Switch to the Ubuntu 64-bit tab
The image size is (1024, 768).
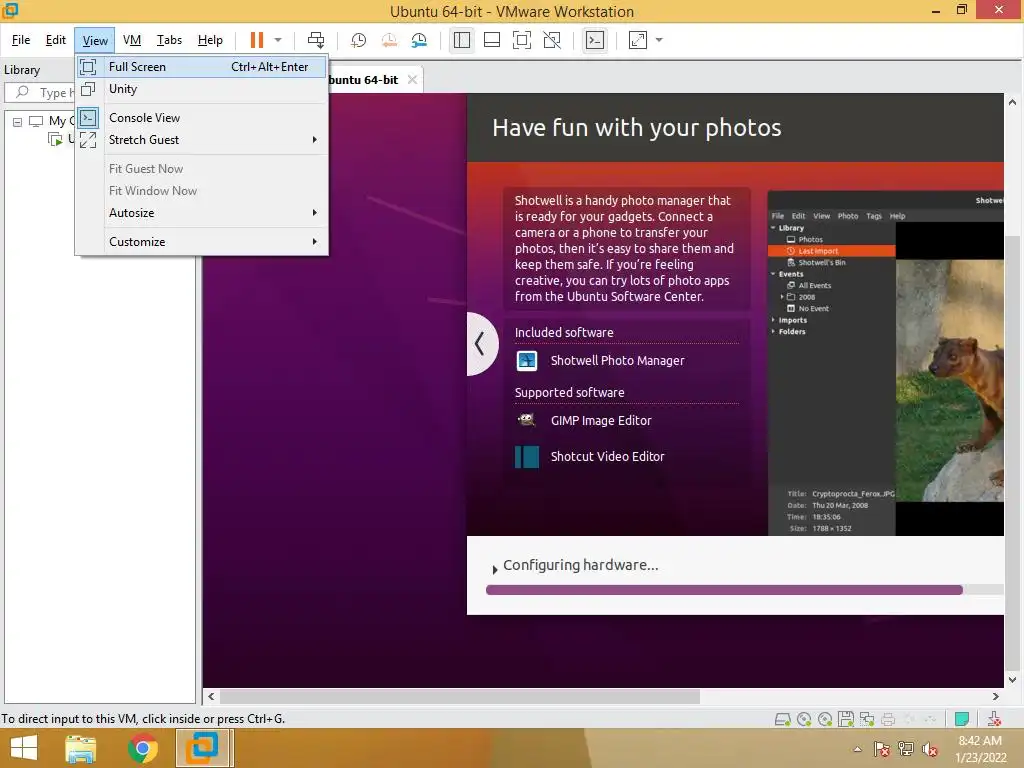pos(363,80)
